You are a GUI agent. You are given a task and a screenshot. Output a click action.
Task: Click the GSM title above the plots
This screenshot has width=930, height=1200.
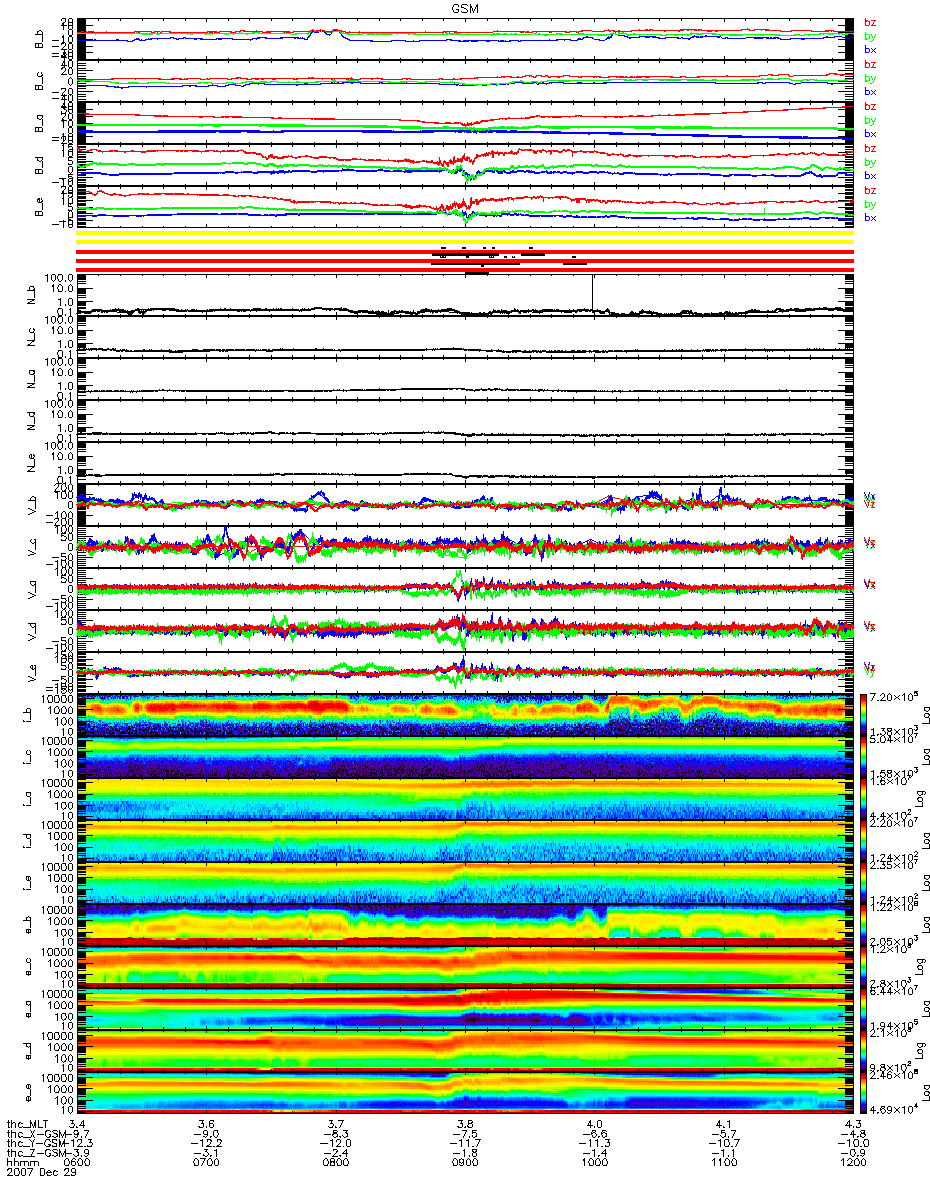464,7
